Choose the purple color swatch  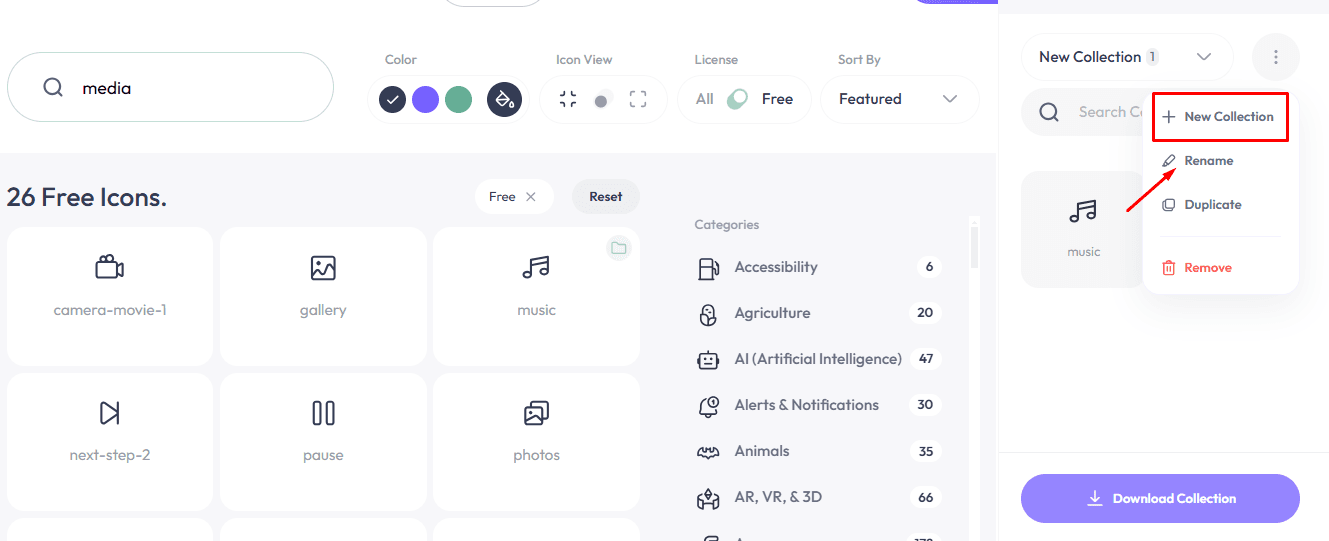[x=426, y=99]
